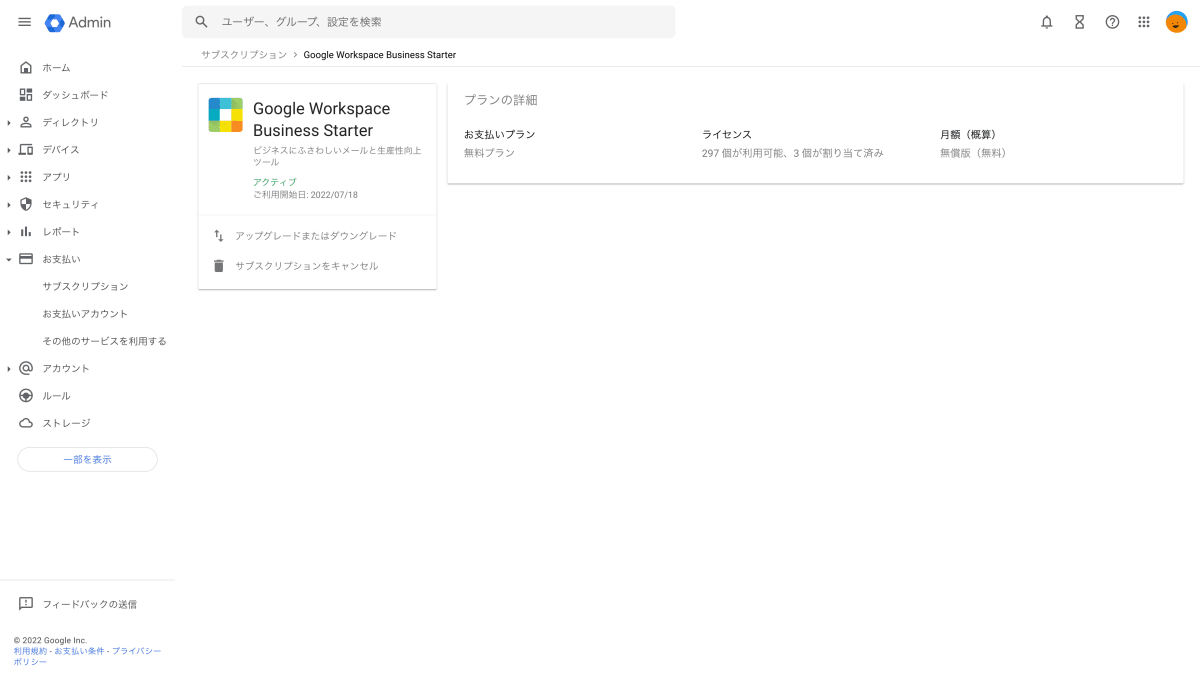Screen dimensions: 1200x676
Task: Expand the アカウント tree arrow
Action: [x=9, y=369]
